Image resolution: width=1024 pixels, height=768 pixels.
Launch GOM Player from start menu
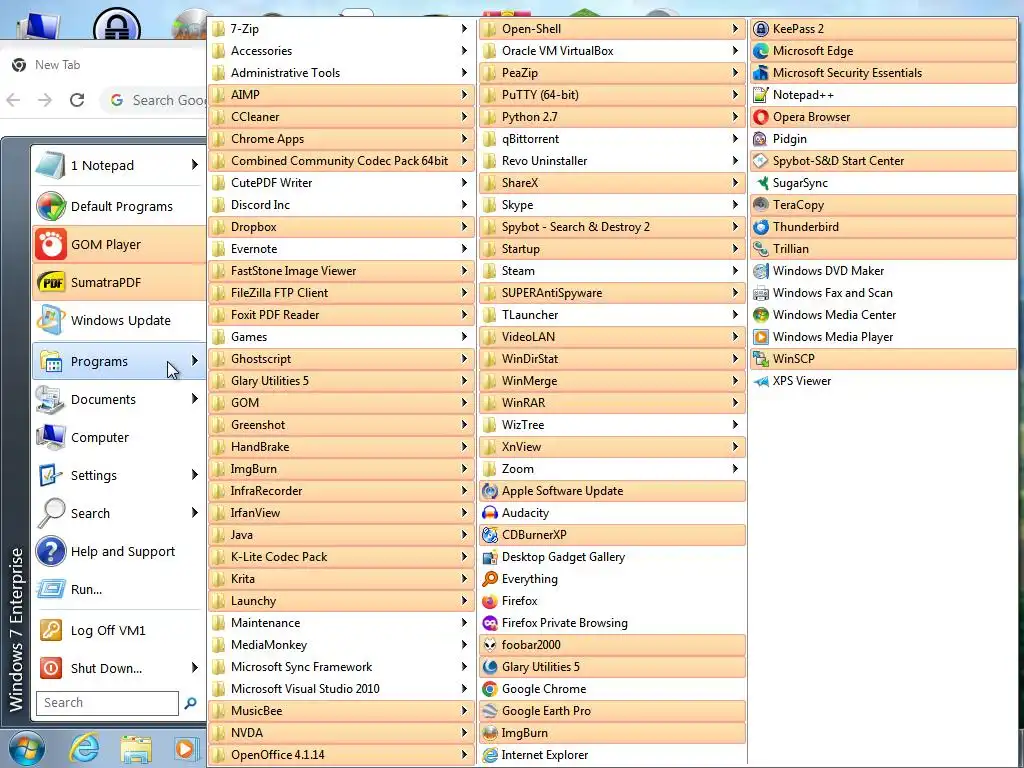click(x=118, y=244)
